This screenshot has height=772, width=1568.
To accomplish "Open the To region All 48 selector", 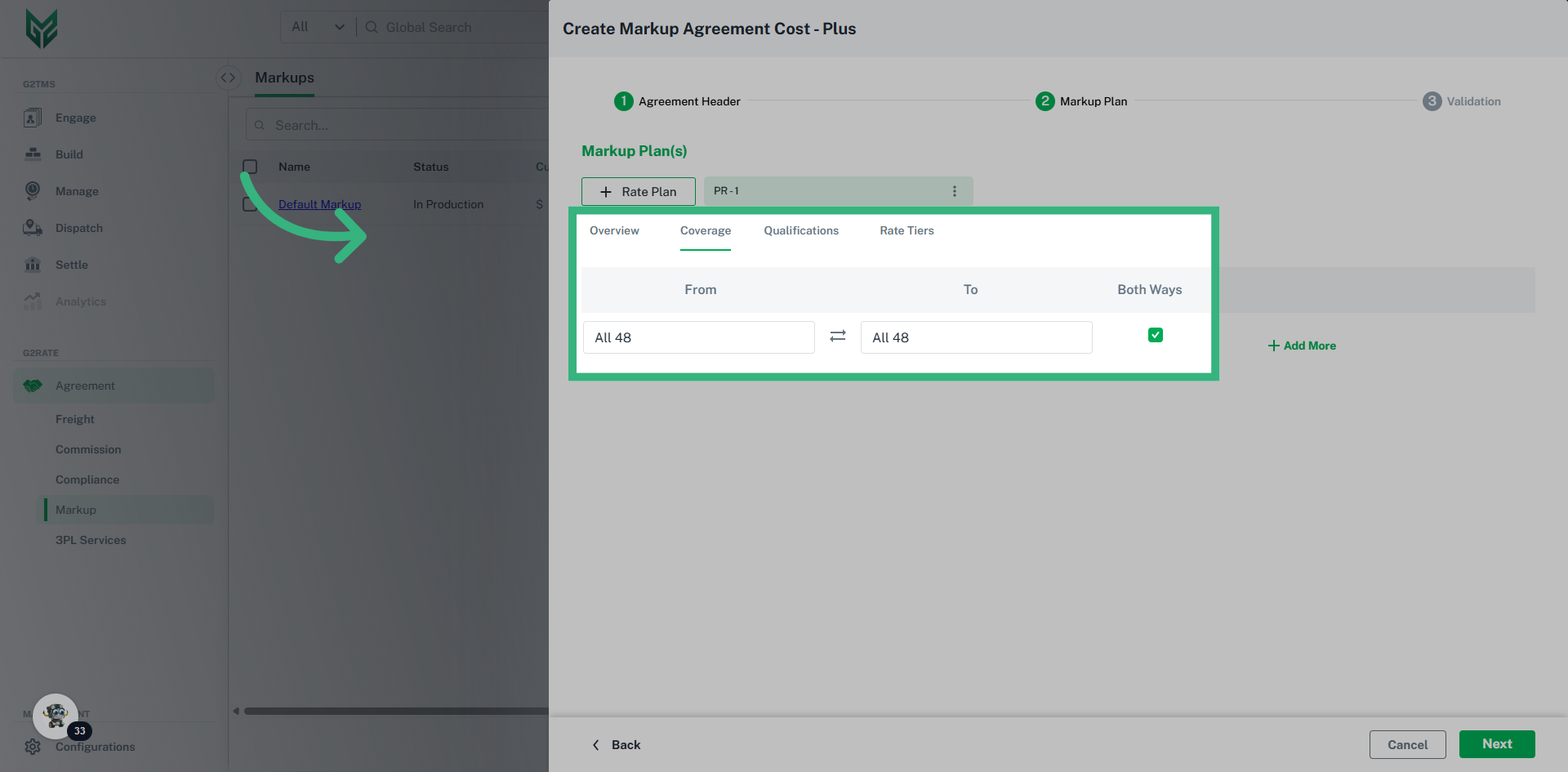I will click(x=976, y=337).
